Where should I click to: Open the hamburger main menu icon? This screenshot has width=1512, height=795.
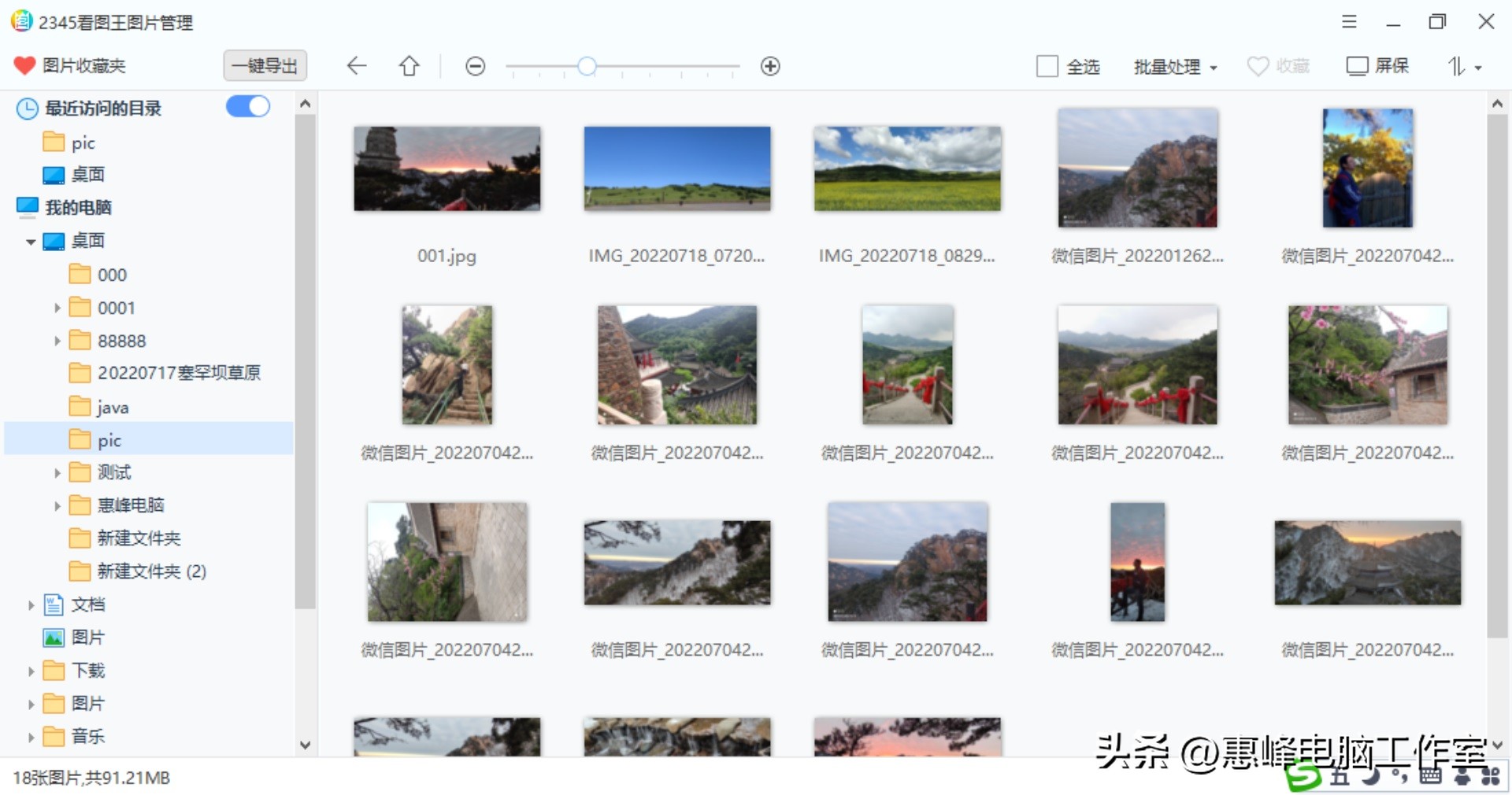tap(1348, 21)
